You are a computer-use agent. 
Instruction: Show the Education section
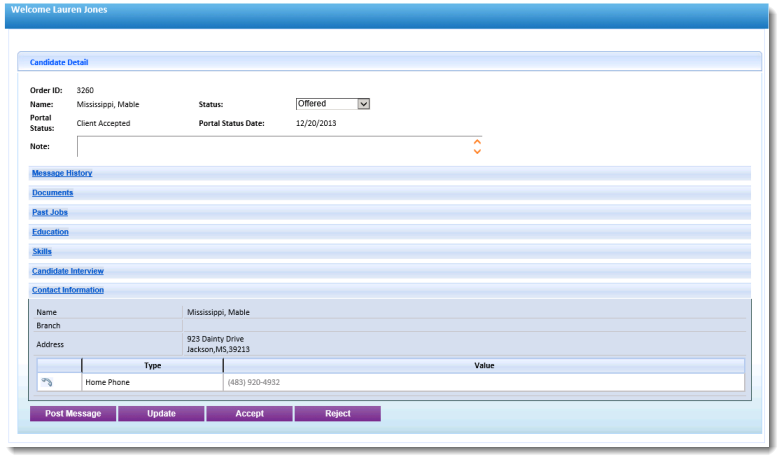(50, 232)
